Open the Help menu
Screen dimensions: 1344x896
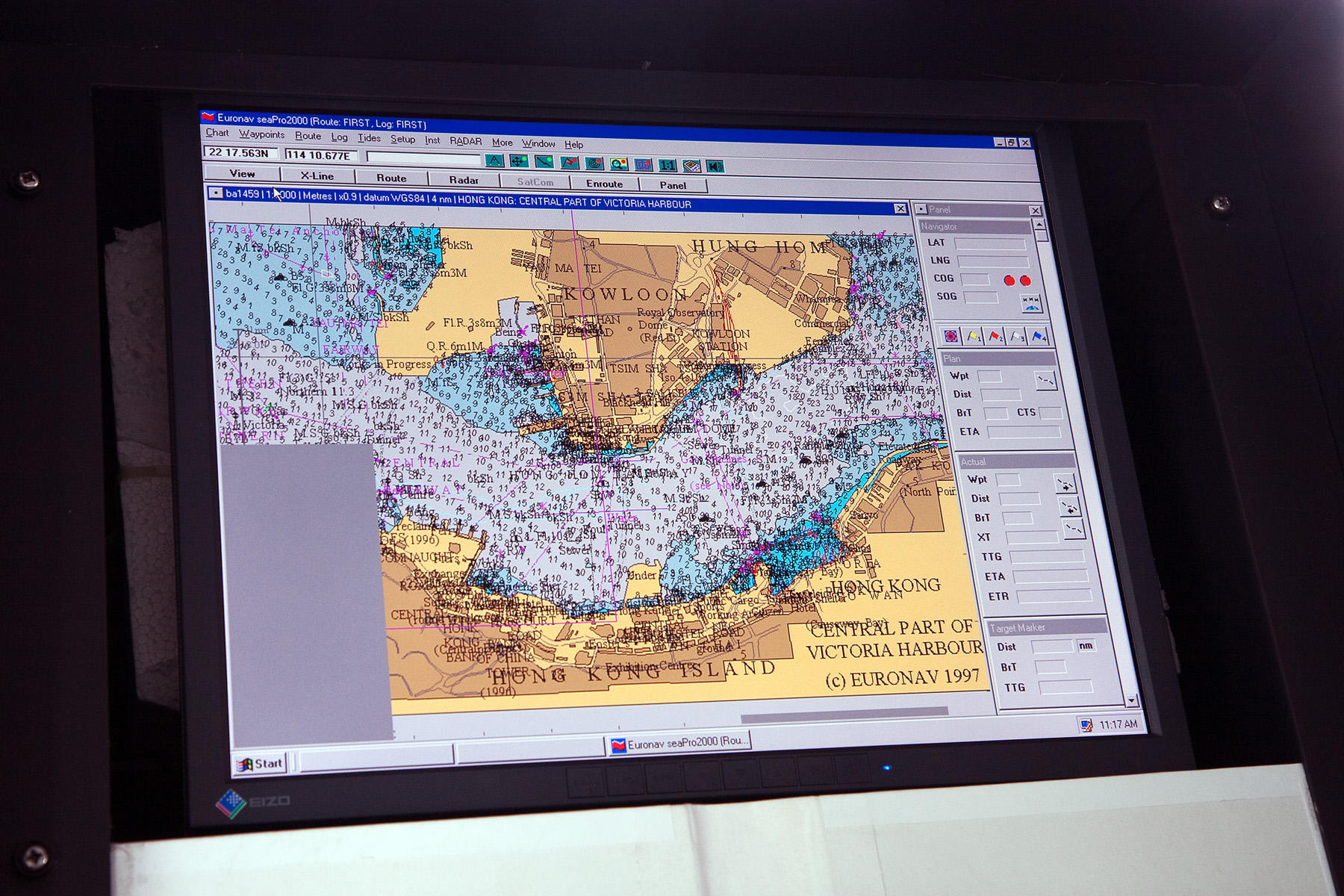(x=573, y=144)
